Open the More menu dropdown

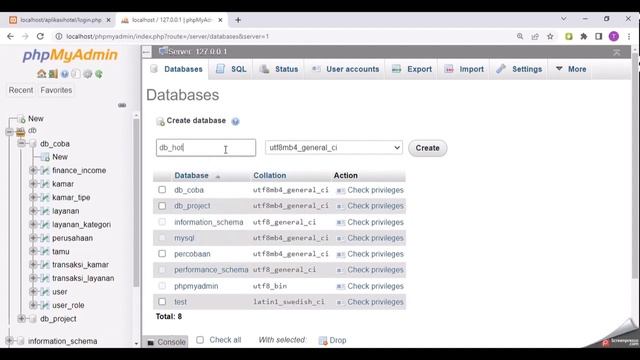tap(571, 69)
